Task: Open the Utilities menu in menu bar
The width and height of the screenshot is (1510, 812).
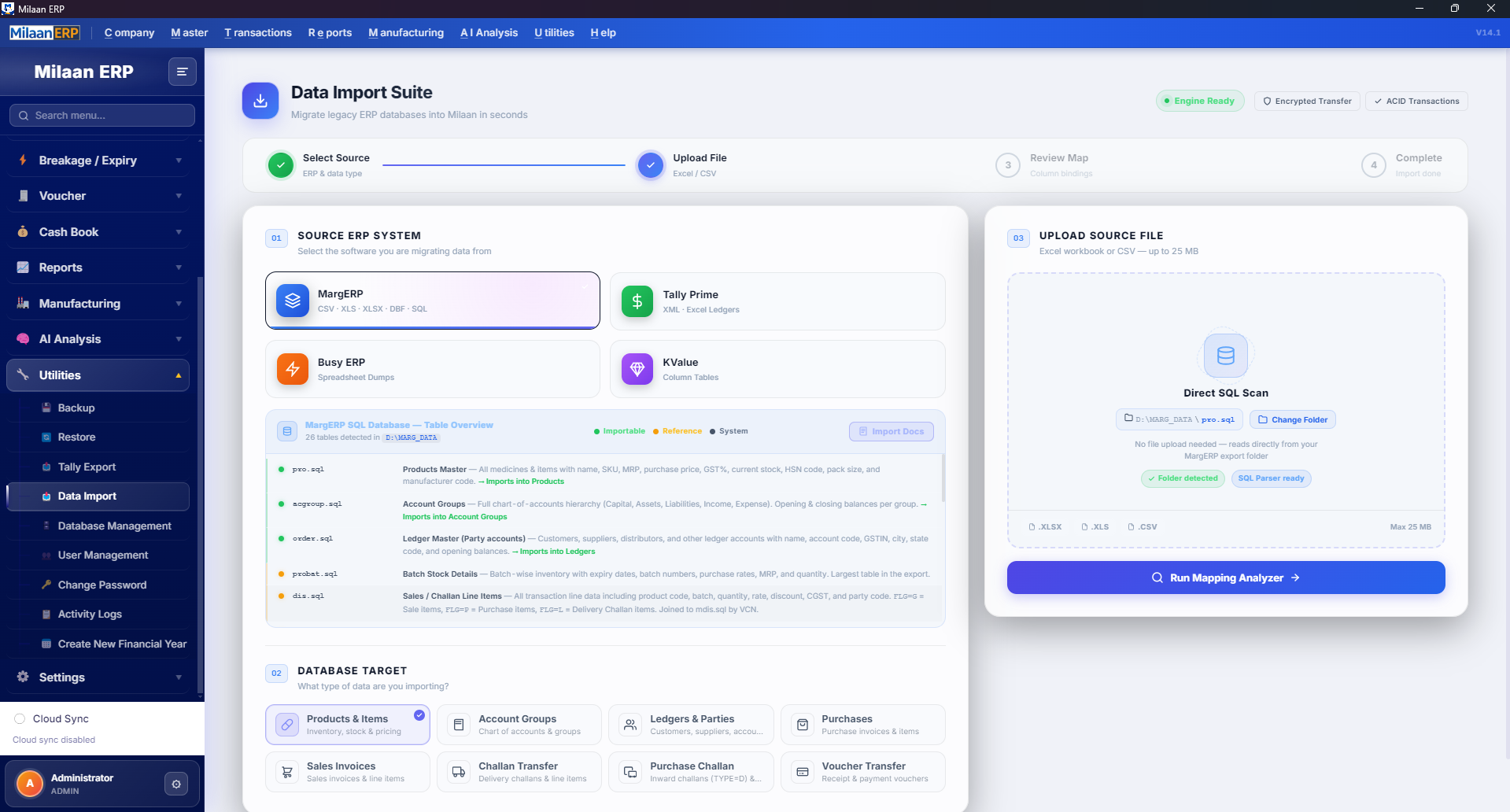Action: tap(554, 32)
